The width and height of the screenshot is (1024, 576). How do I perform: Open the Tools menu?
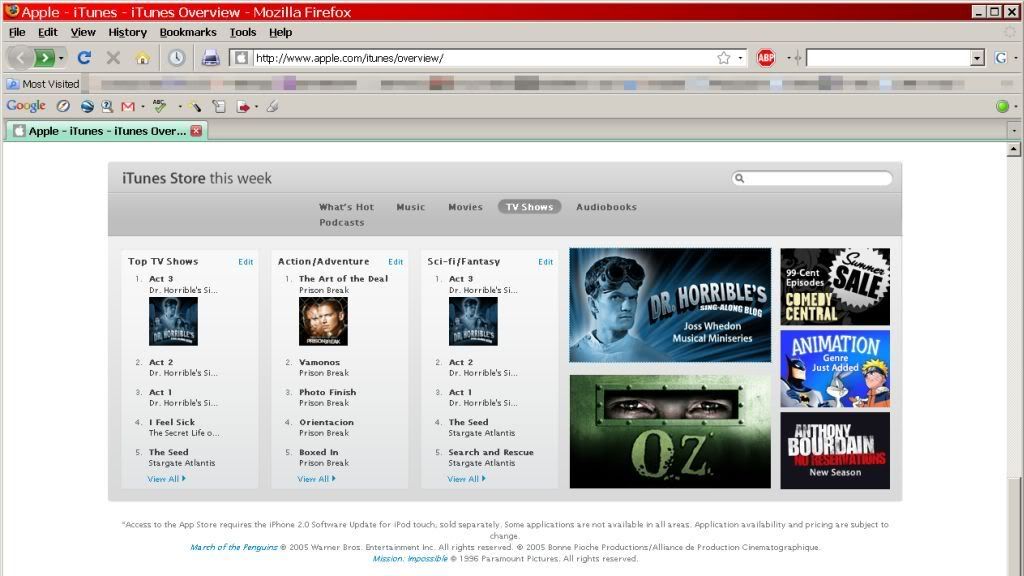[x=242, y=32]
